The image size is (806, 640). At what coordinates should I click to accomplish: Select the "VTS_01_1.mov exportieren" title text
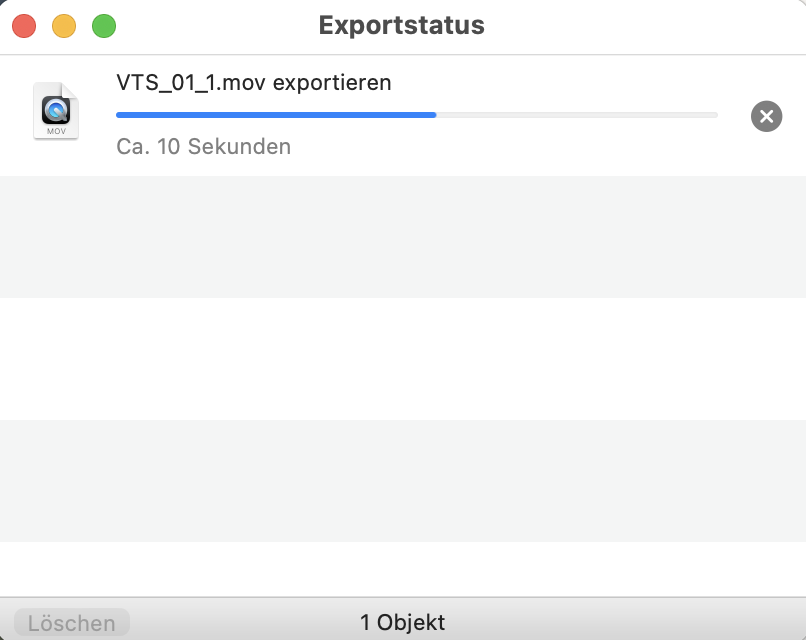click(x=254, y=82)
